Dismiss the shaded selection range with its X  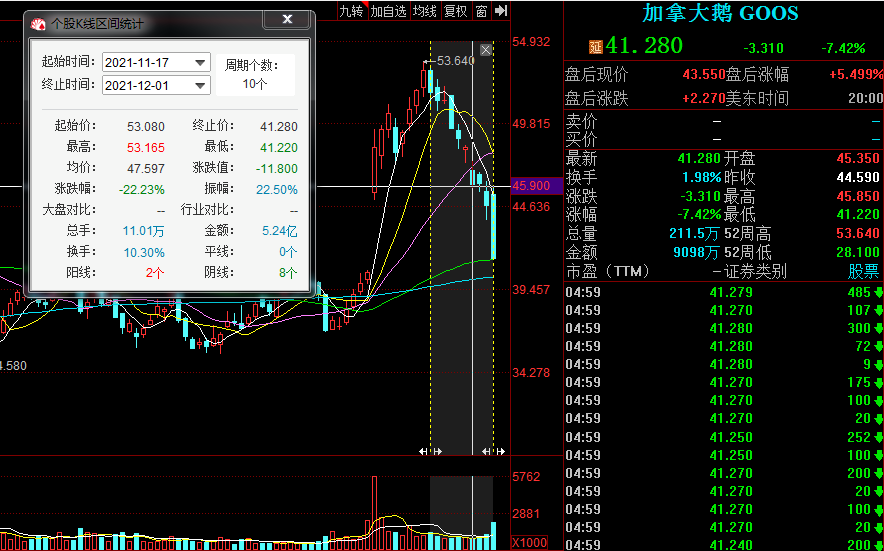click(486, 50)
